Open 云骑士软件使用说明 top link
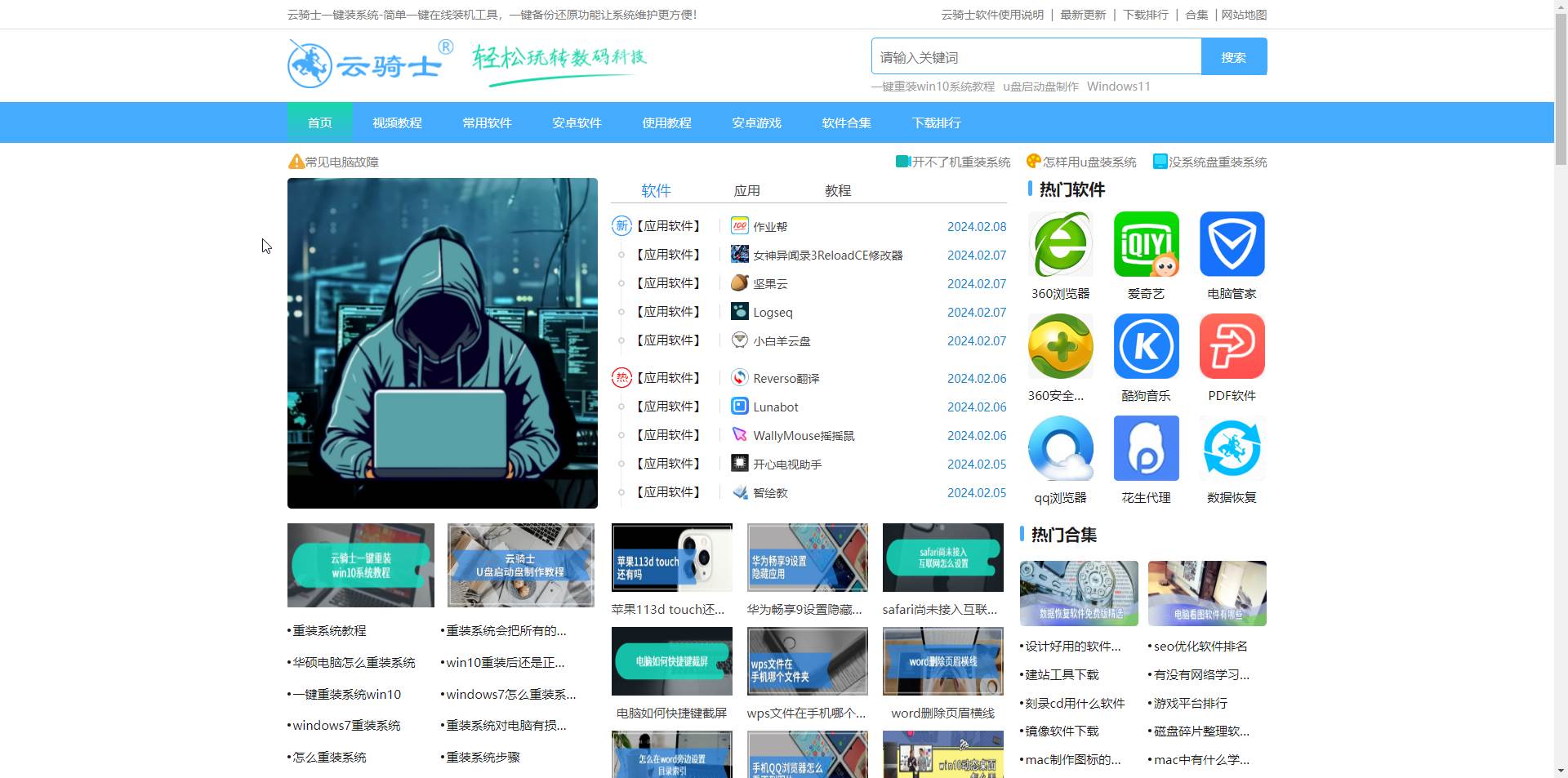 click(x=992, y=15)
